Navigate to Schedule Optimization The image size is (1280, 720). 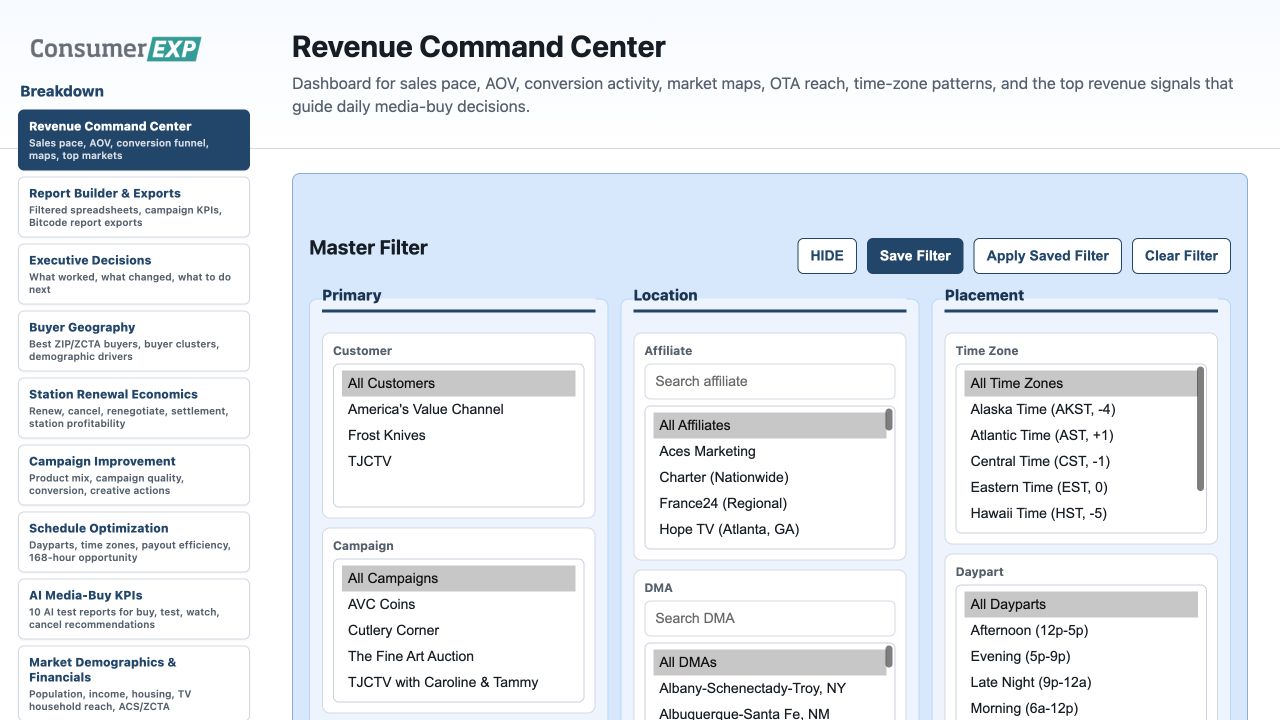click(134, 542)
